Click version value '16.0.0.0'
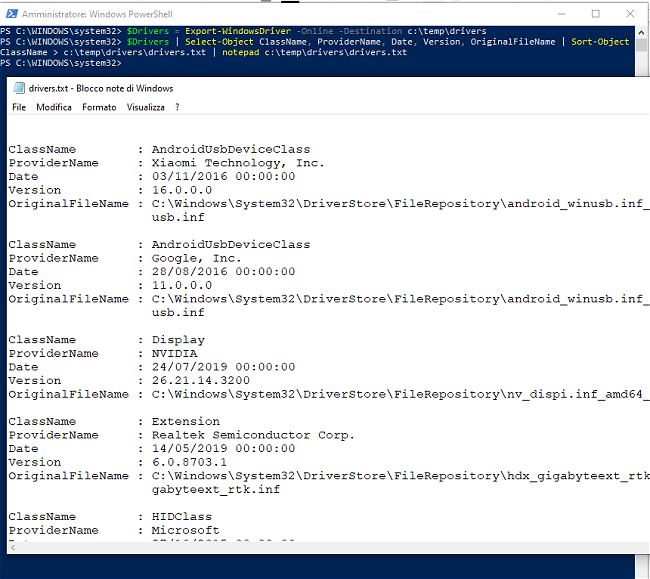 click(x=182, y=190)
